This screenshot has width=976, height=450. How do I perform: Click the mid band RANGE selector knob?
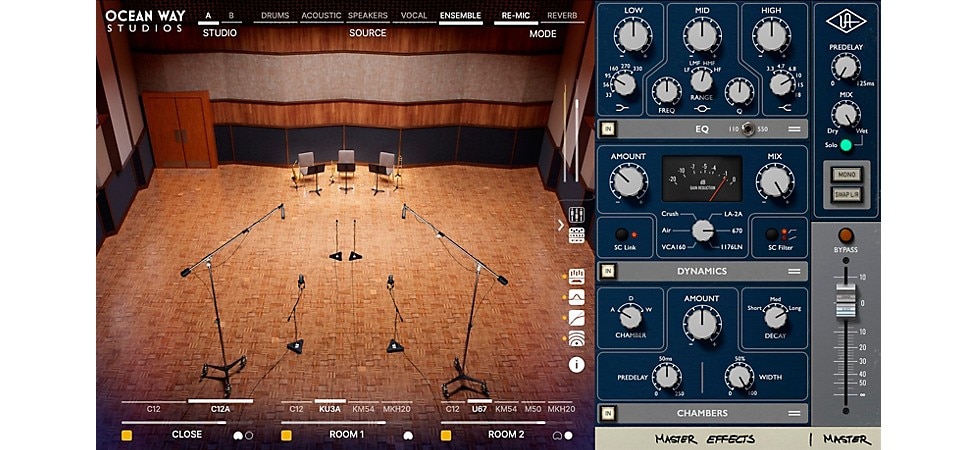point(702,80)
